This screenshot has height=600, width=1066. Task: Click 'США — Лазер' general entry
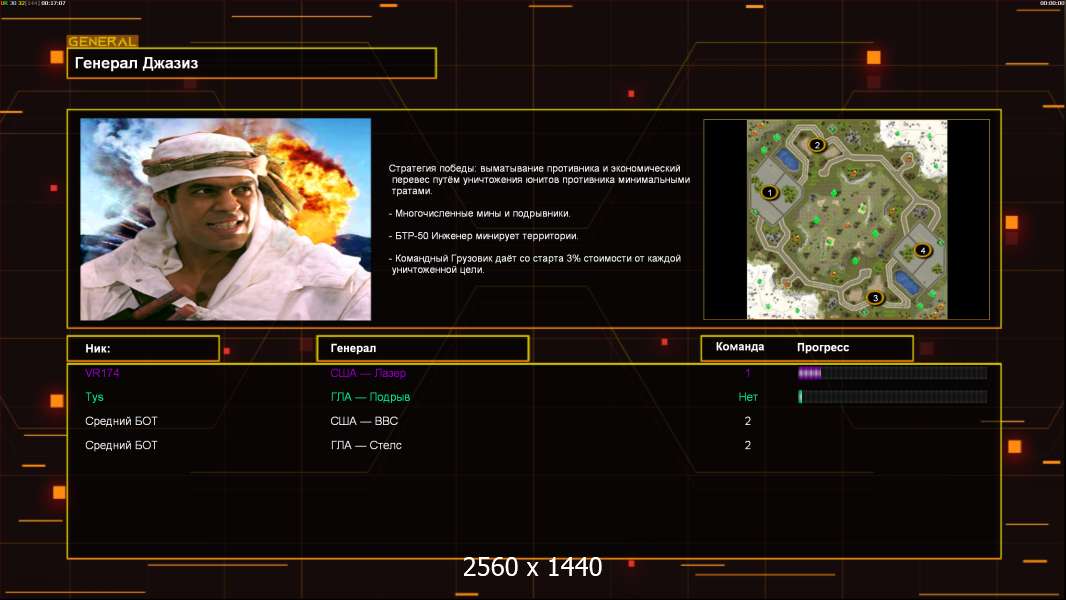pos(368,373)
